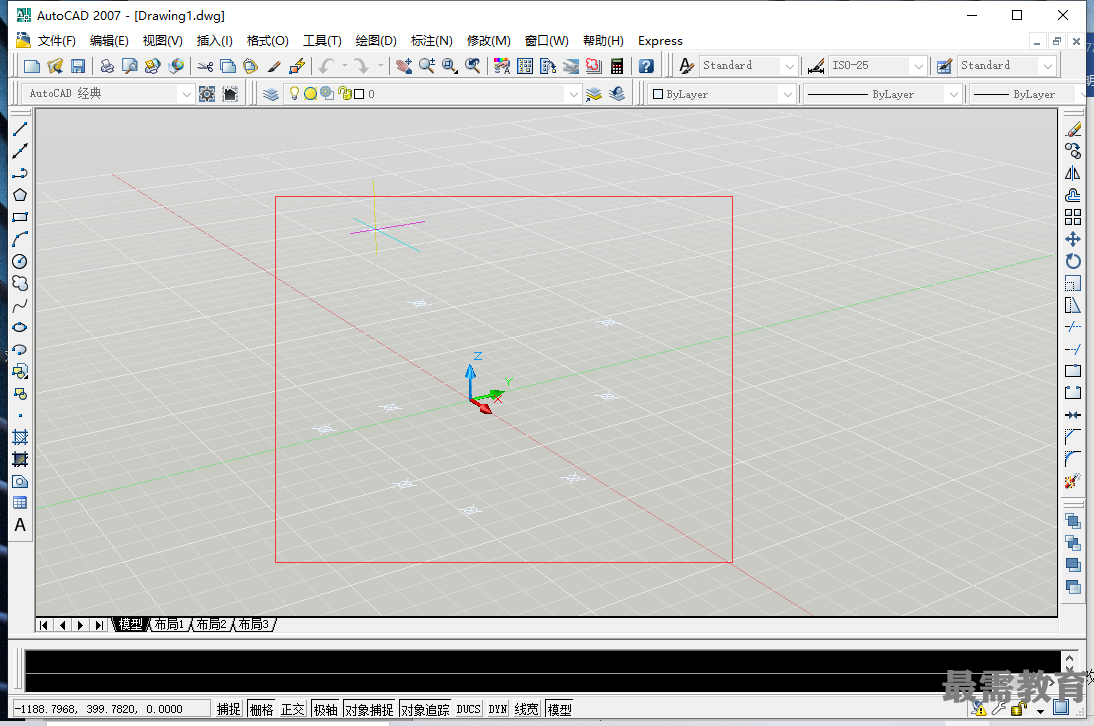
Task: Select the Circle draw tool
Action: (20, 262)
